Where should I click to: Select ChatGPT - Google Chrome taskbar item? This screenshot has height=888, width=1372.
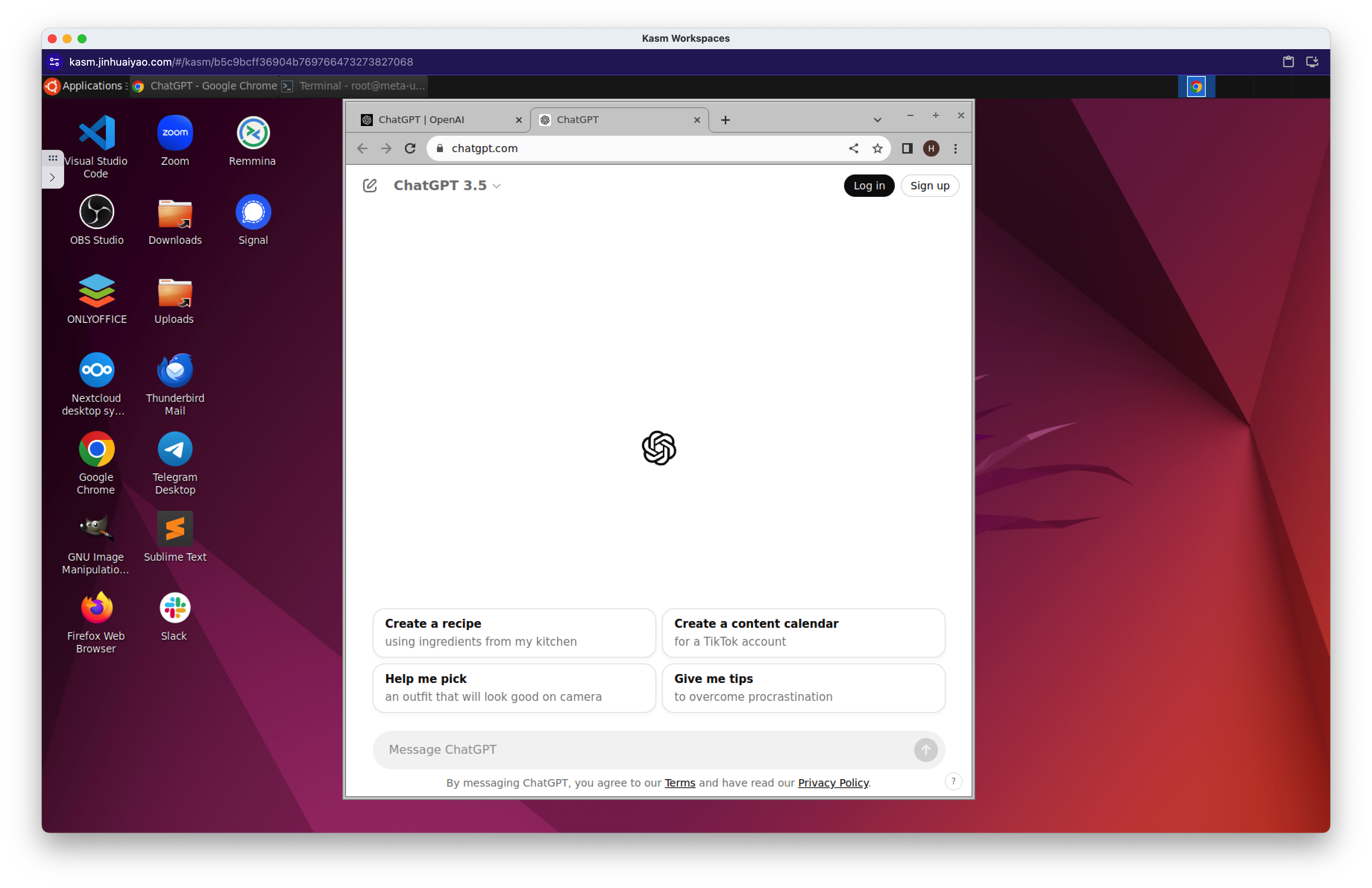click(205, 86)
